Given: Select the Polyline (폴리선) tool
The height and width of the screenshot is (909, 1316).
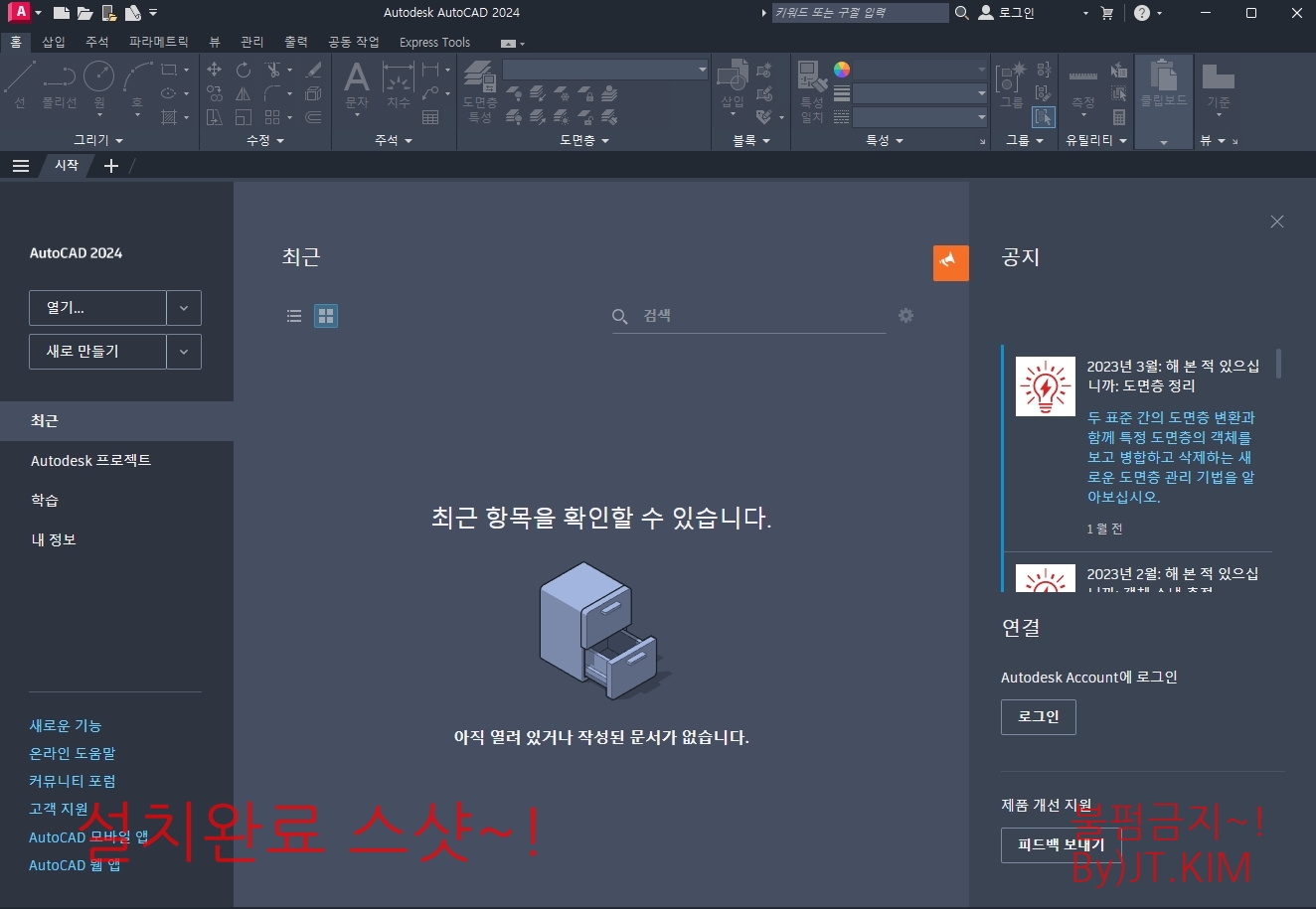Looking at the screenshot, I should (x=59, y=83).
